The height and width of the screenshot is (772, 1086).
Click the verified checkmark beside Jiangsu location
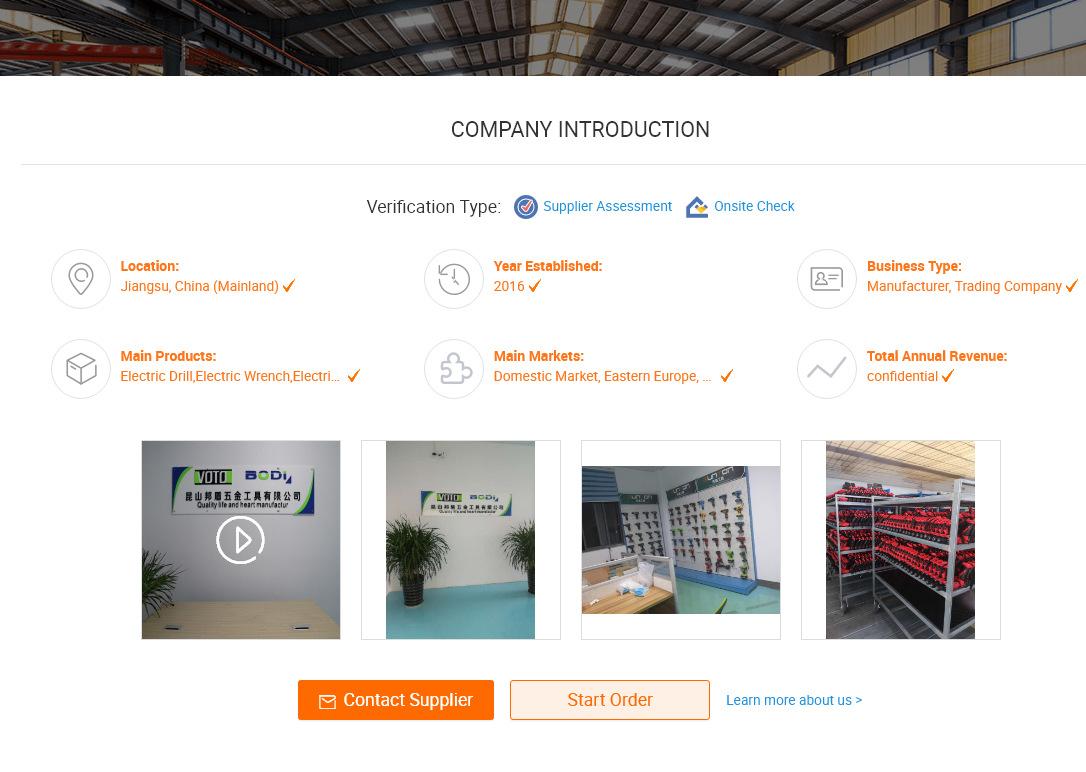click(x=289, y=286)
